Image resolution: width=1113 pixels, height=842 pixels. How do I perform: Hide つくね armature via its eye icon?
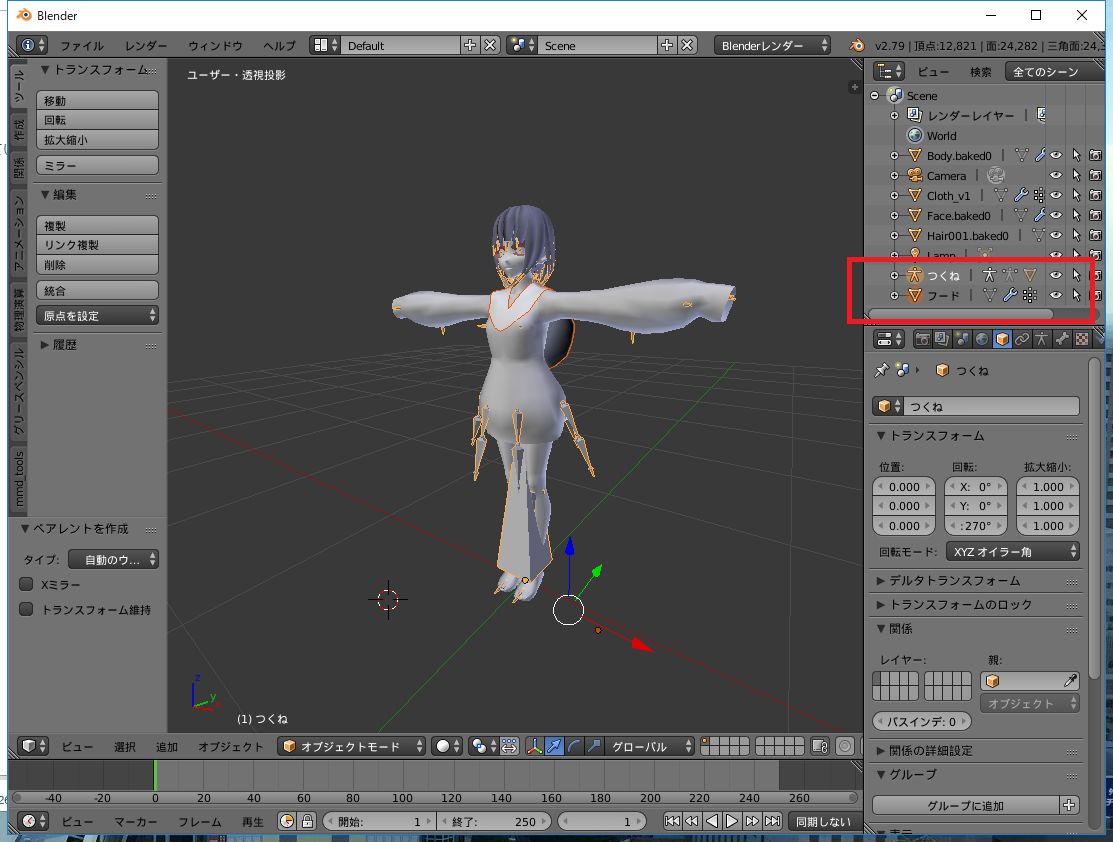point(1056,275)
